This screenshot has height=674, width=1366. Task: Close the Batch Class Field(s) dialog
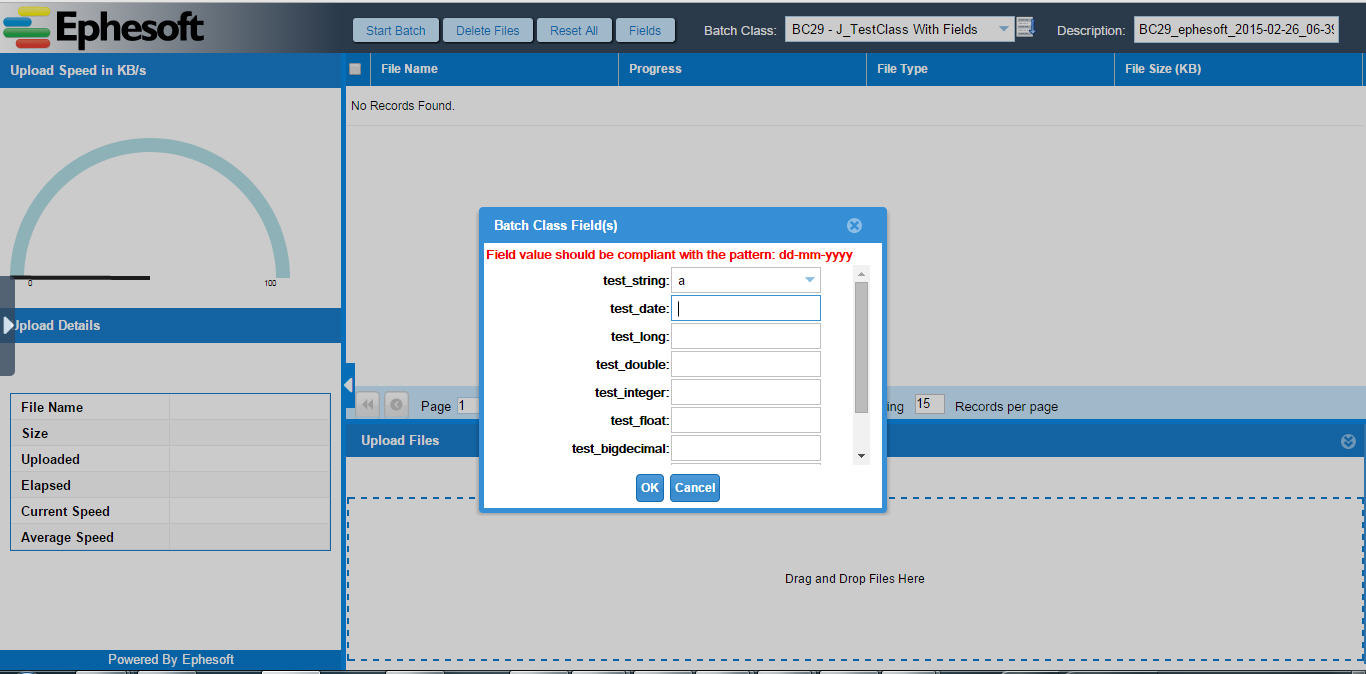(854, 226)
